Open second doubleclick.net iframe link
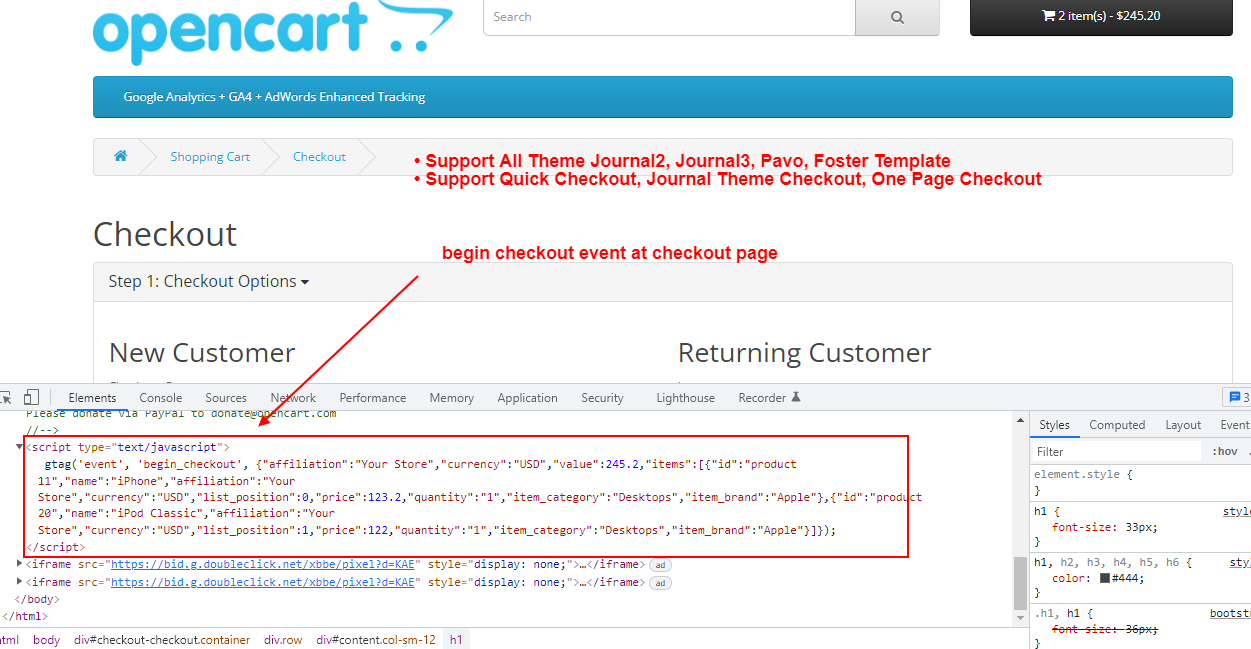Image resolution: width=1251 pixels, height=649 pixels. click(x=263, y=582)
